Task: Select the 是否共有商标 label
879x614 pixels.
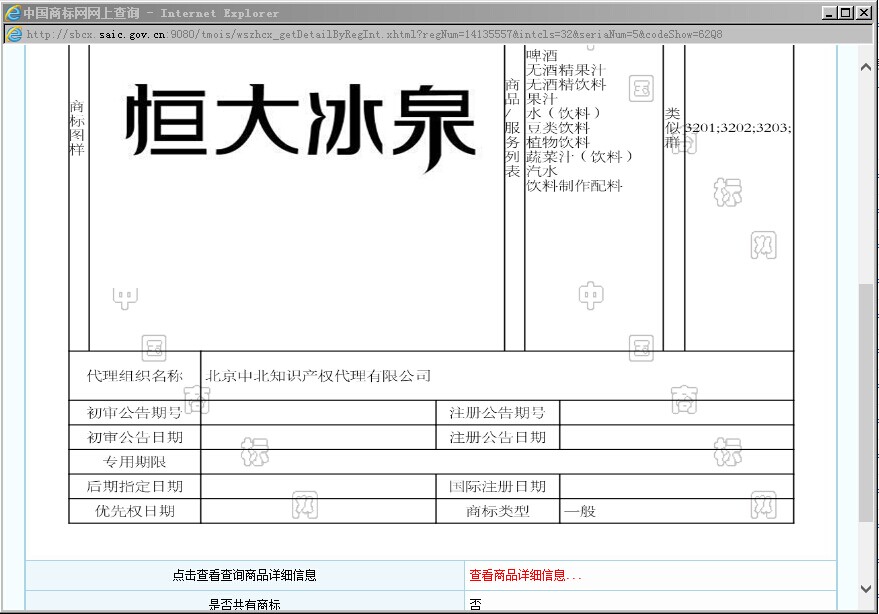Action: (x=244, y=604)
